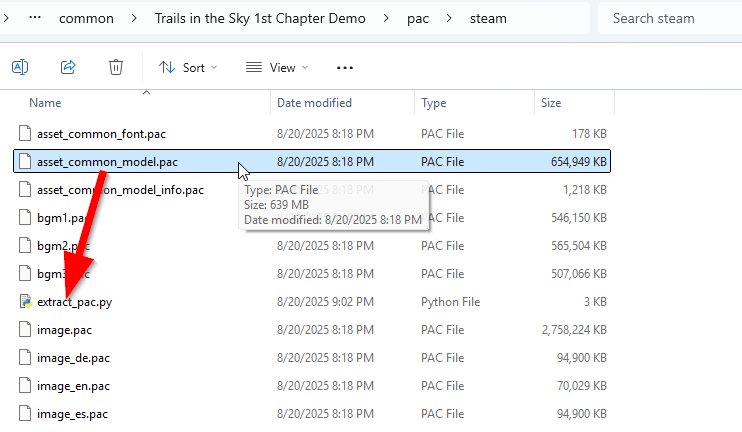Sort by the Size column header
Image resolution: width=742 pixels, height=432 pixels.
pyautogui.click(x=551, y=103)
